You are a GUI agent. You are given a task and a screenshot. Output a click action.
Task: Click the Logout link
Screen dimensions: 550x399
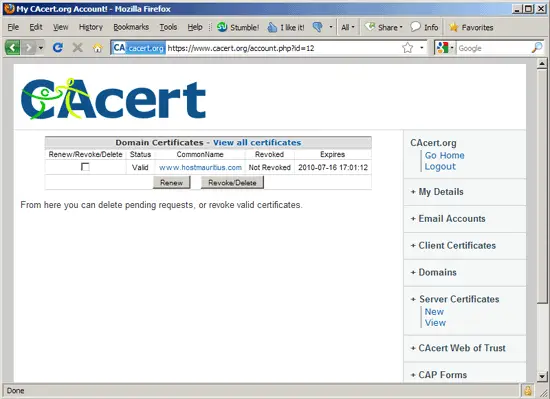point(440,167)
